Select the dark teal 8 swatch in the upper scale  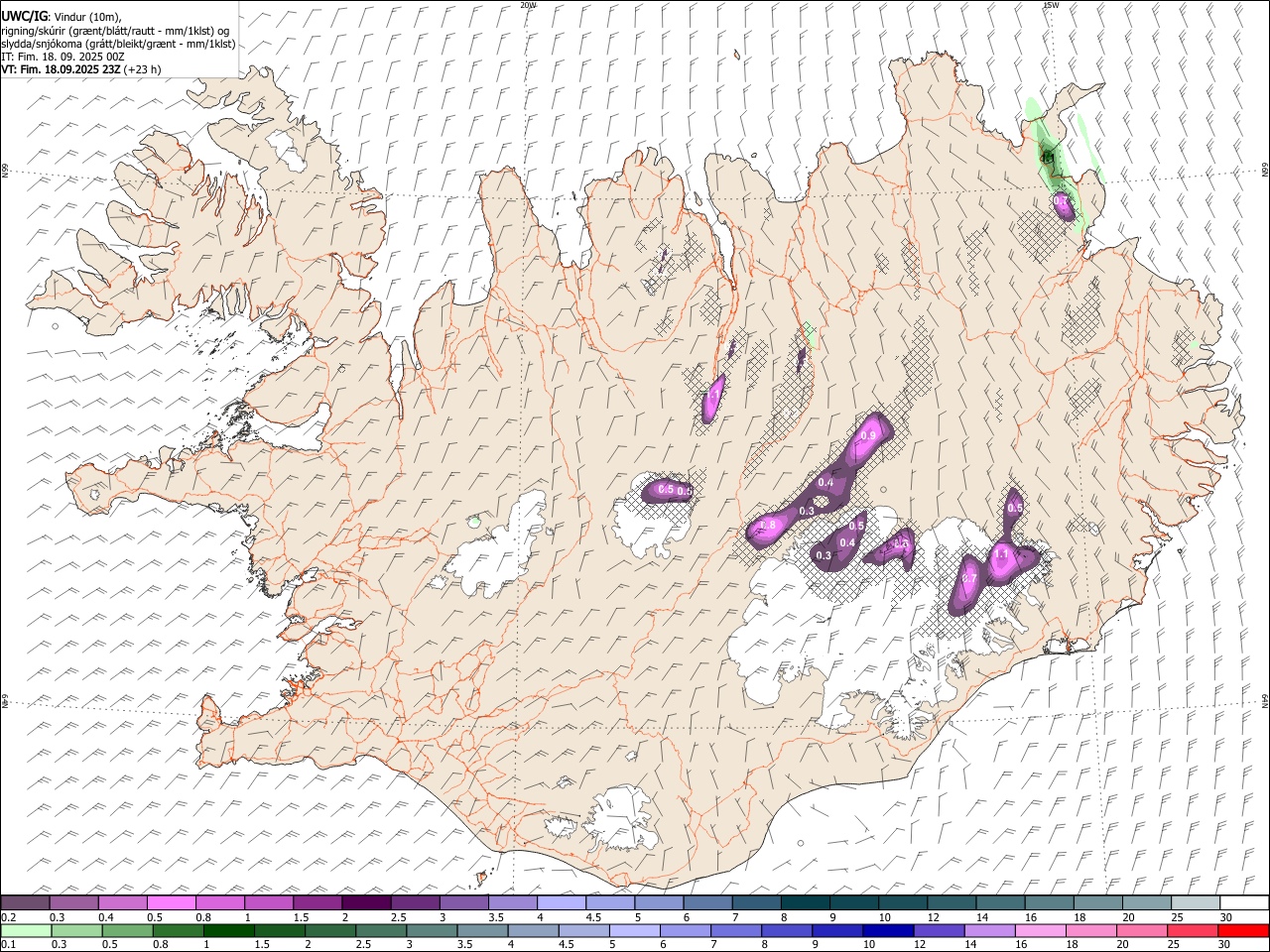coord(806,903)
